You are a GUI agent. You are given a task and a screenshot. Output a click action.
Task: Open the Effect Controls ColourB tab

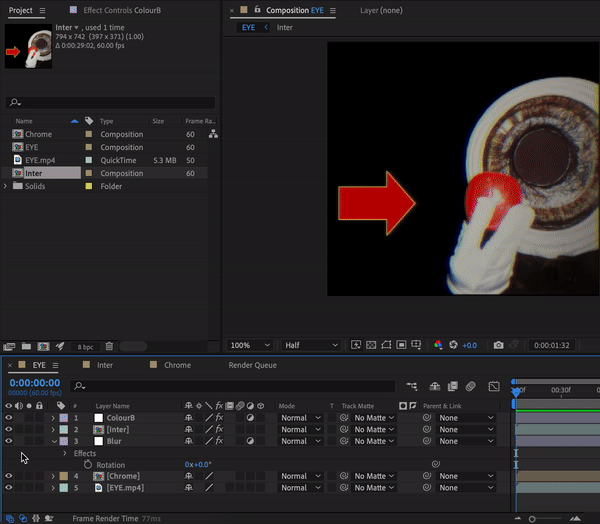click(121, 10)
